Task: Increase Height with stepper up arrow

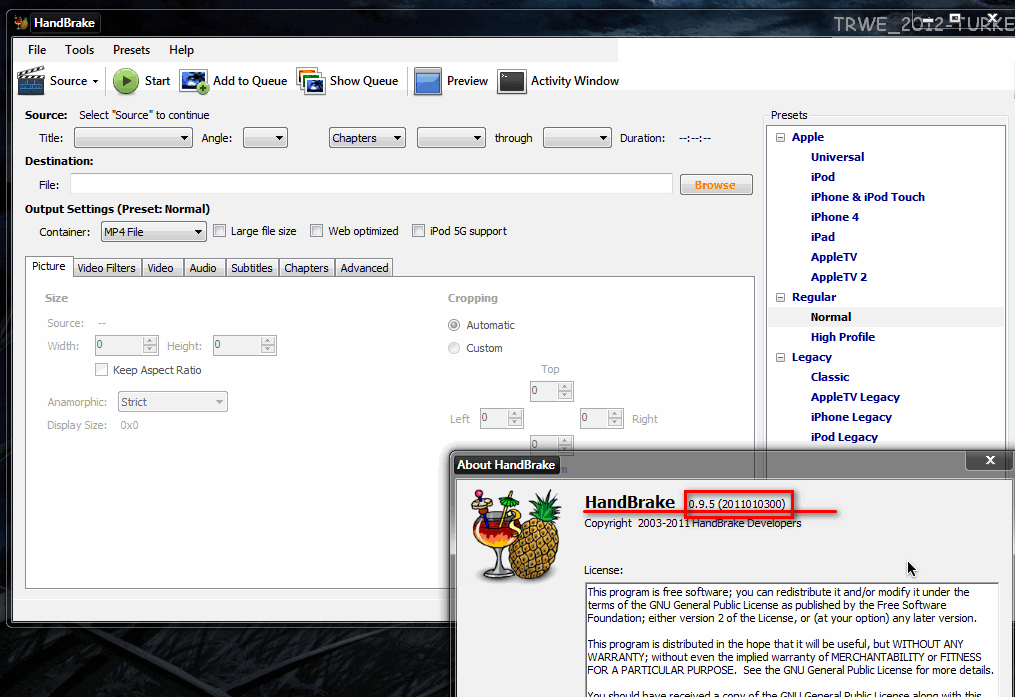Action: 268,340
